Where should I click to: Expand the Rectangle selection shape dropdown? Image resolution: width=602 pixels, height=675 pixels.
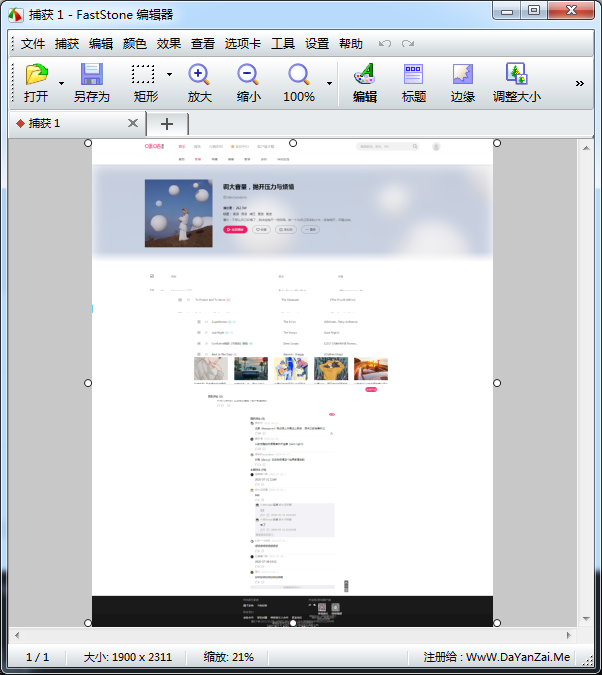click(x=169, y=75)
